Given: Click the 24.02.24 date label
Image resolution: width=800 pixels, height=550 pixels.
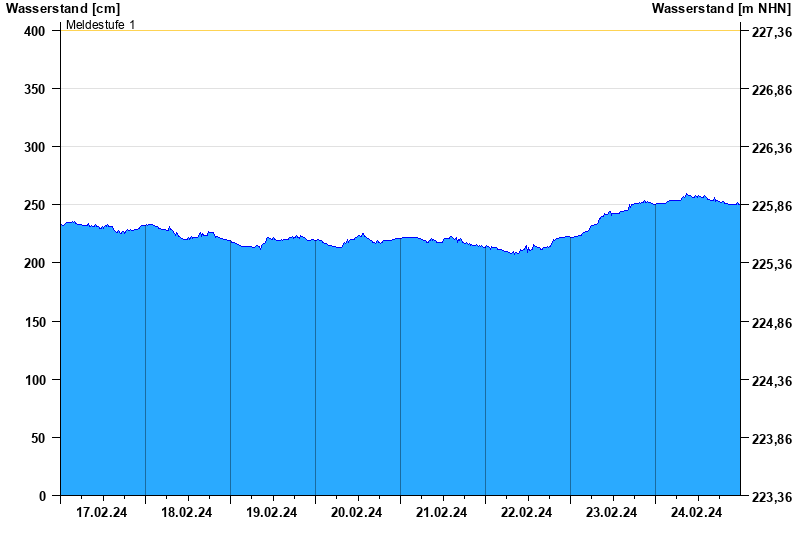Looking at the screenshot, I should pos(697,513).
